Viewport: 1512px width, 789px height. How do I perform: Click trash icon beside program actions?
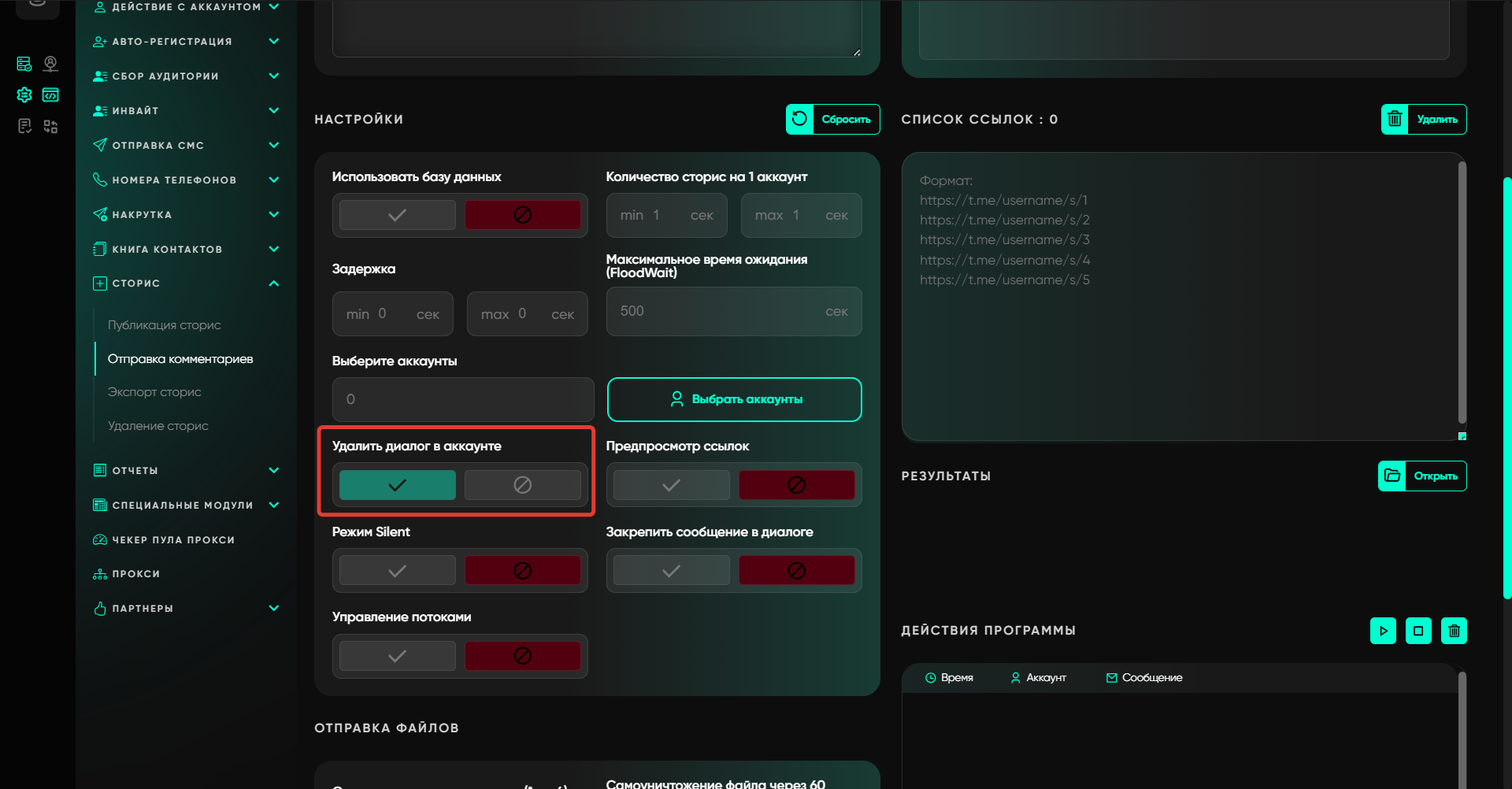[x=1454, y=631]
